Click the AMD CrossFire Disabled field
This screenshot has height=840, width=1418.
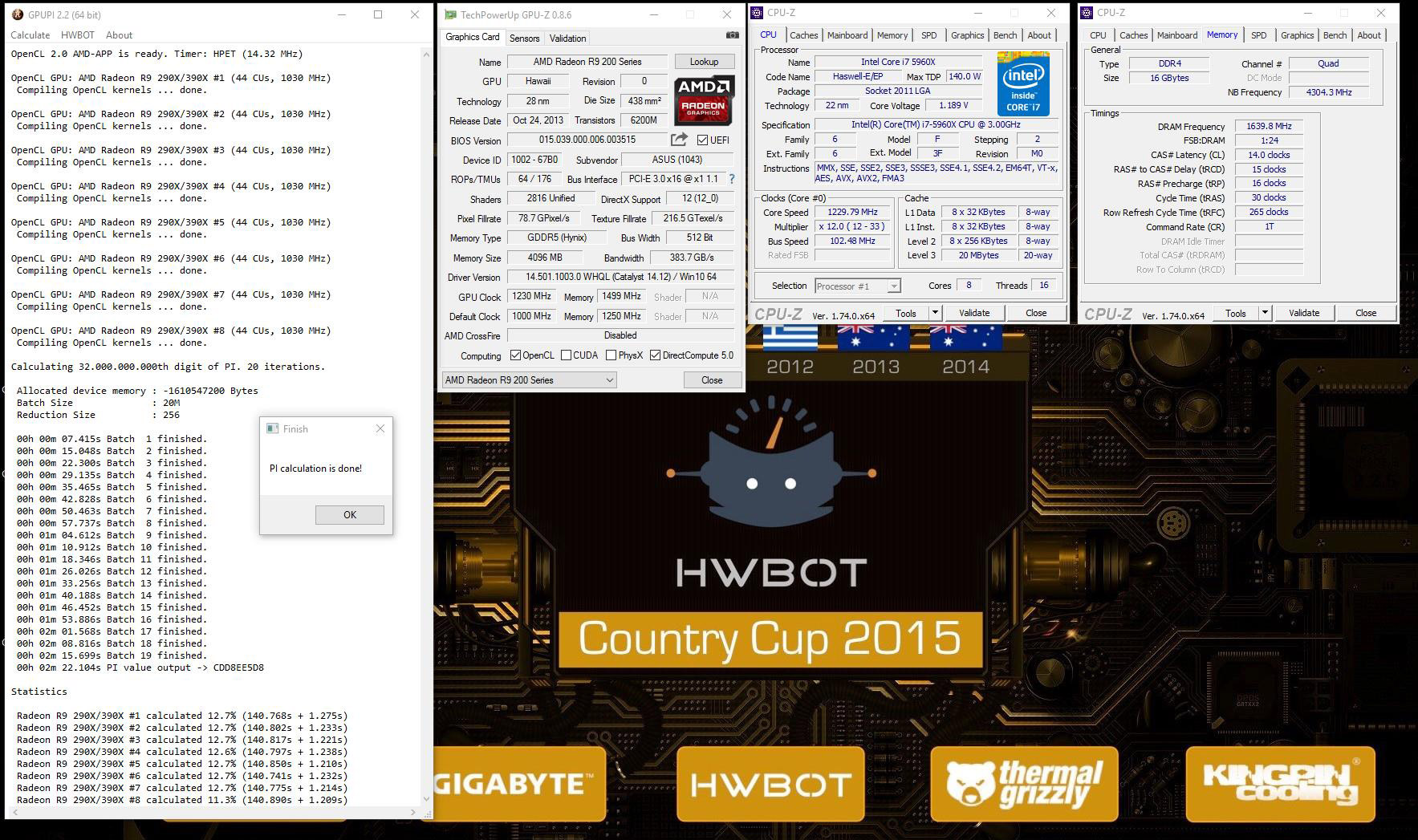click(x=621, y=335)
